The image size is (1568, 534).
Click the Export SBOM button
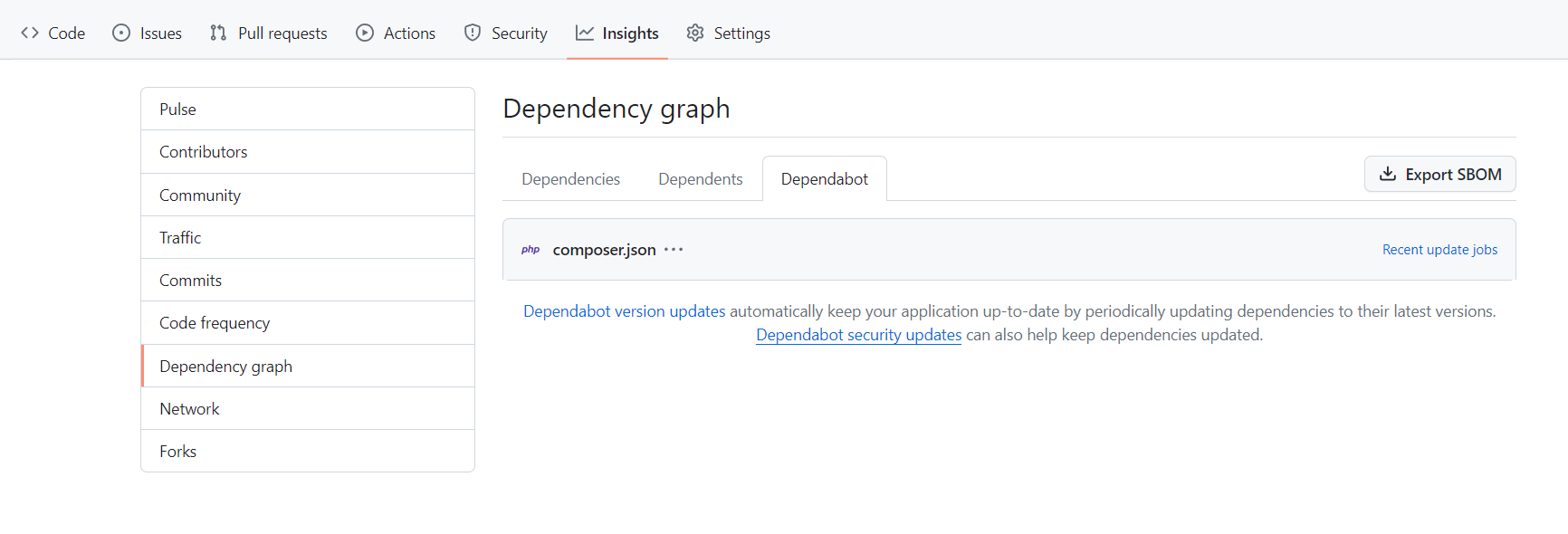tap(1439, 174)
